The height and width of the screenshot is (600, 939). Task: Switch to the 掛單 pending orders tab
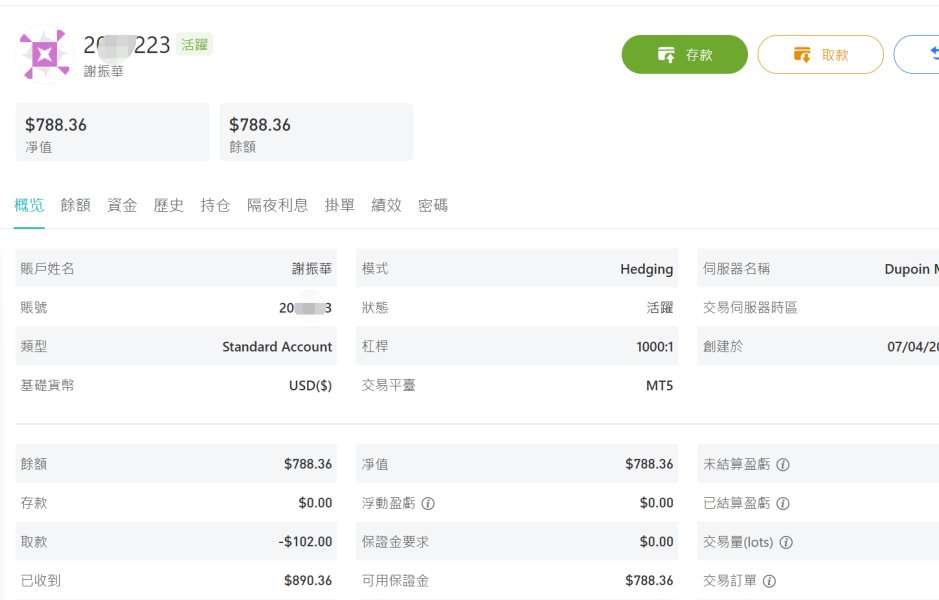point(340,205)
